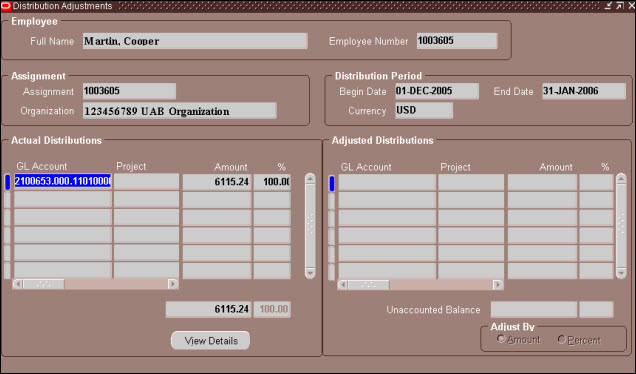This screenshot has width=636, height=374.
Task: Click the Actual Distributions horizontal scrollbar thumb
Action: tap(43, 284)
